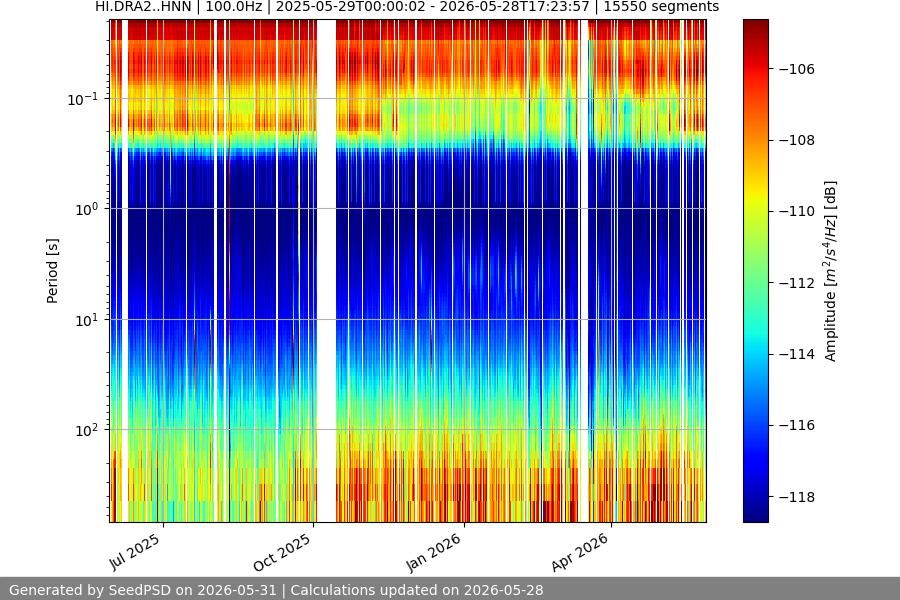Click the colorbar gradient strip
Viewport: 900px width, 600px height.
tap(755, 271)
